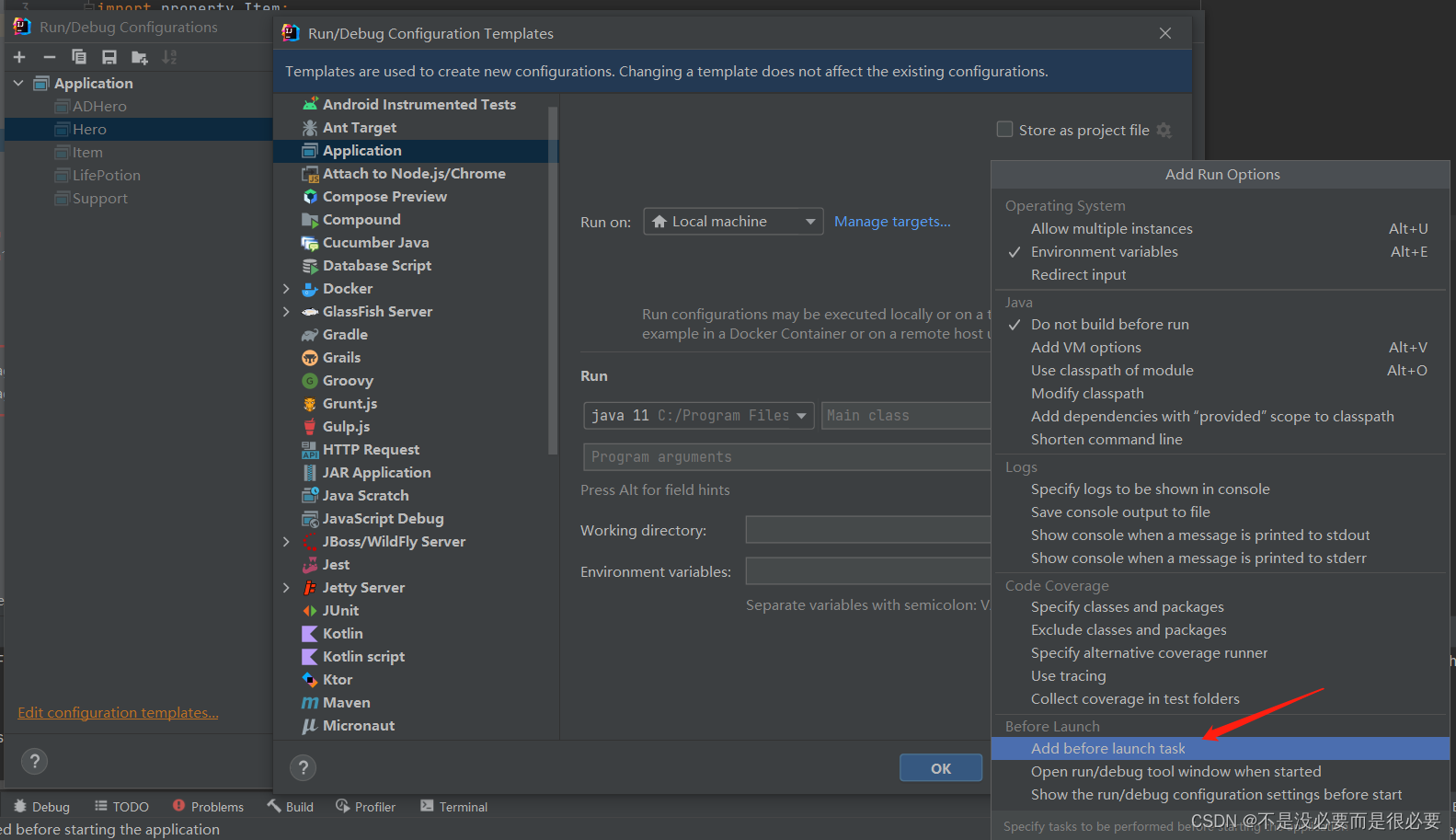Choose Add VM options menu entry
This screenshot has width=1456, height=840.
[x=1085, y=348]
